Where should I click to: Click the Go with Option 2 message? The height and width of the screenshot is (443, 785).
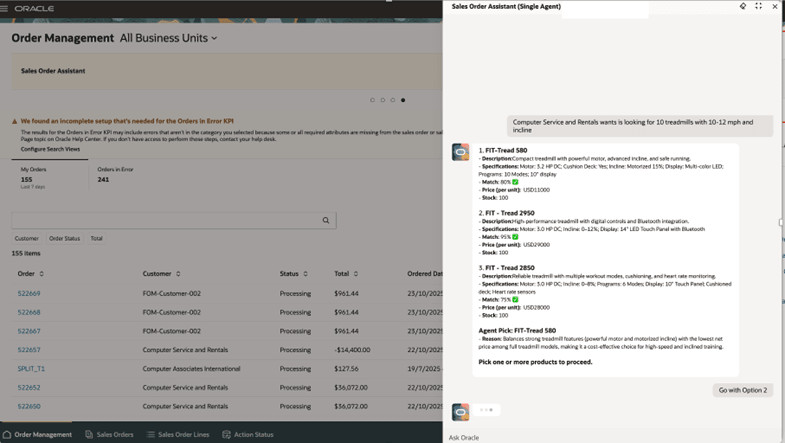(743, 390)
